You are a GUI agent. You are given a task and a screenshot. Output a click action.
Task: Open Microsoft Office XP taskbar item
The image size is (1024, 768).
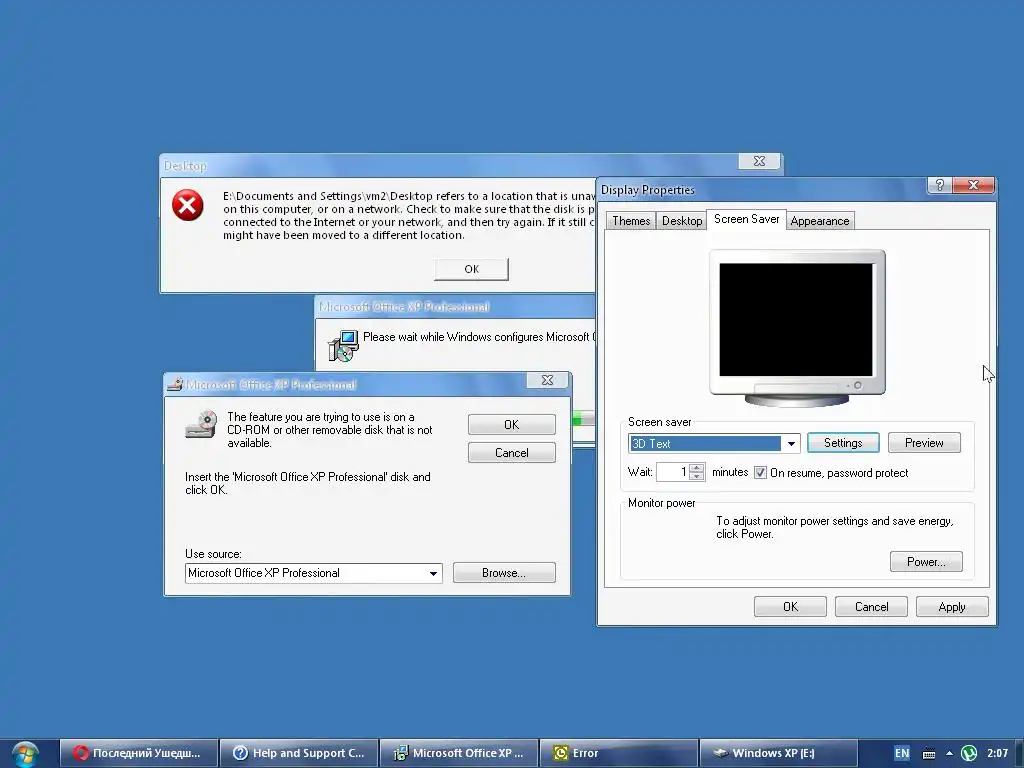(x=459, y=753)
